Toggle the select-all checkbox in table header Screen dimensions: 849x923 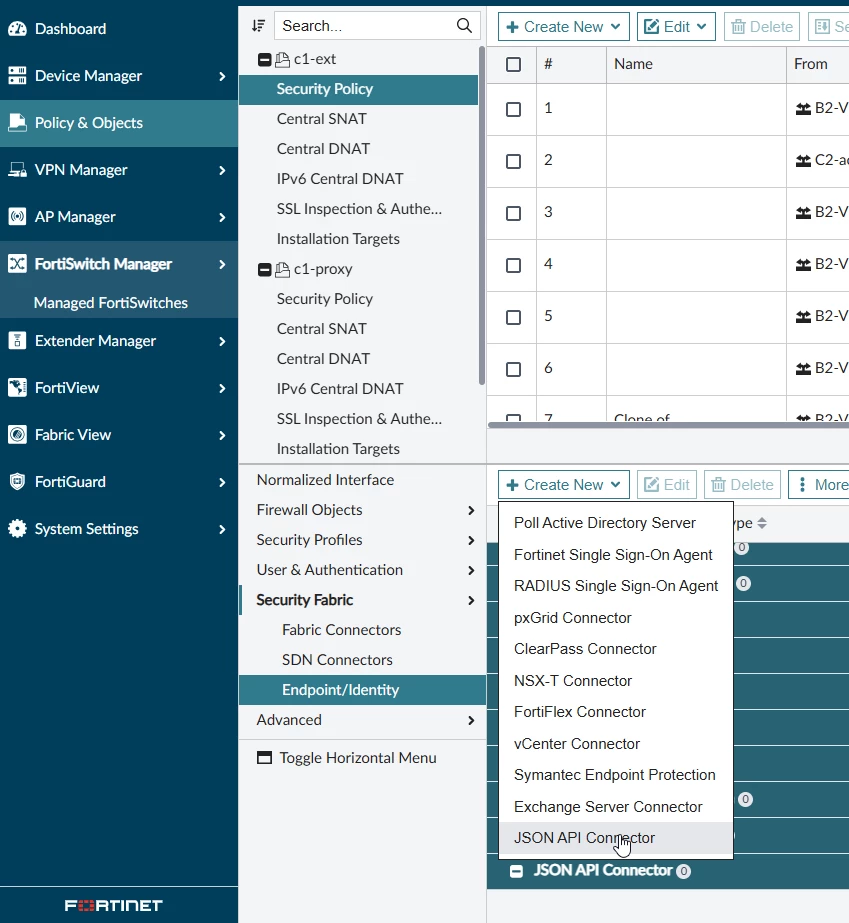pyautogui.click(x=513, y=64)
